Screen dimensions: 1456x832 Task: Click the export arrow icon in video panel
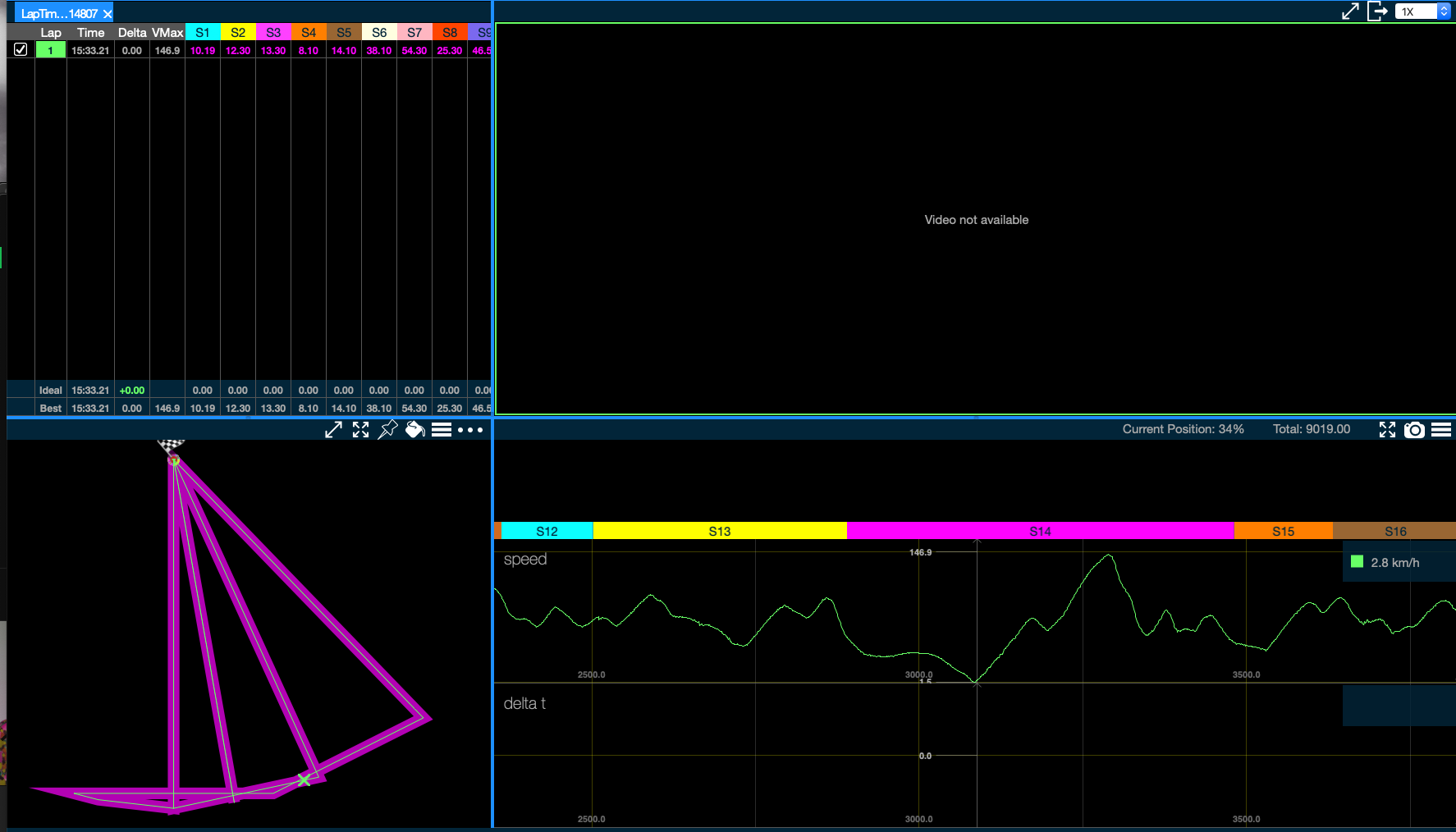1377,11
